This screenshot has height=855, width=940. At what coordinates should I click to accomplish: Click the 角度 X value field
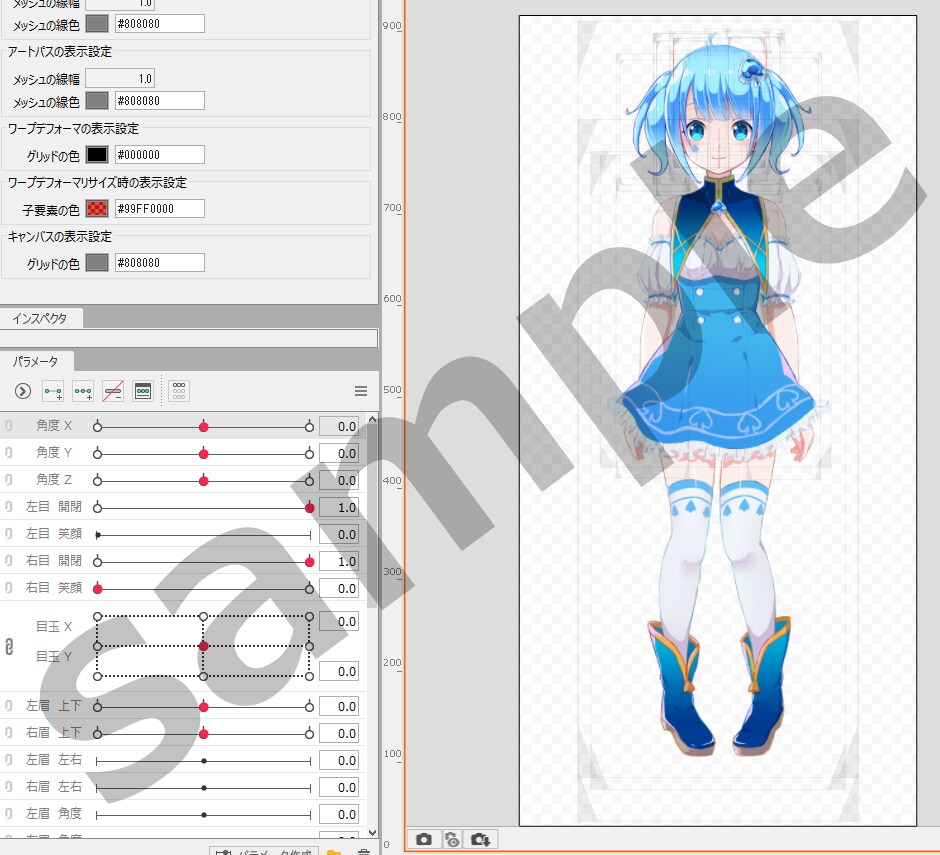pos(339,426)
